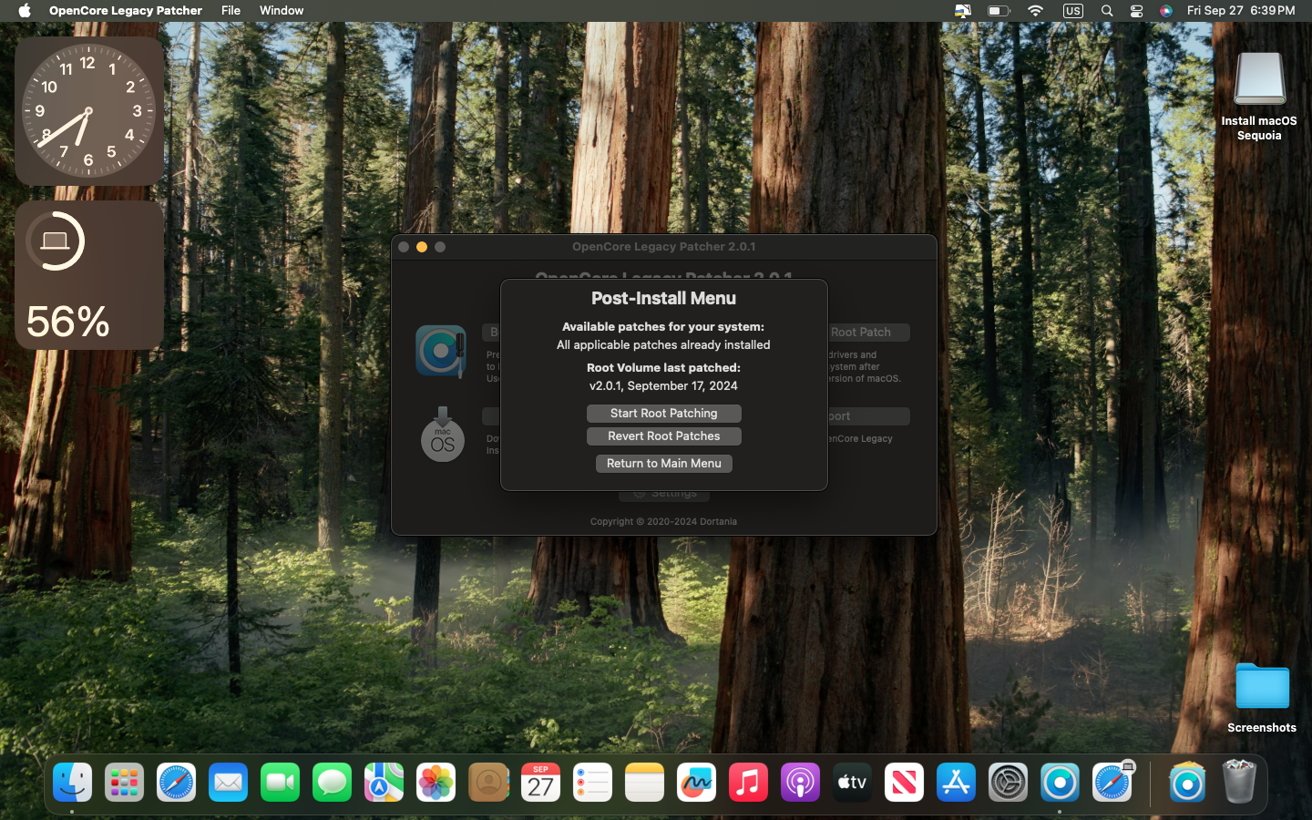Open Freeform from the Dock
Viewport: 1312px width, 820px height.
click(x=697, y=782)
